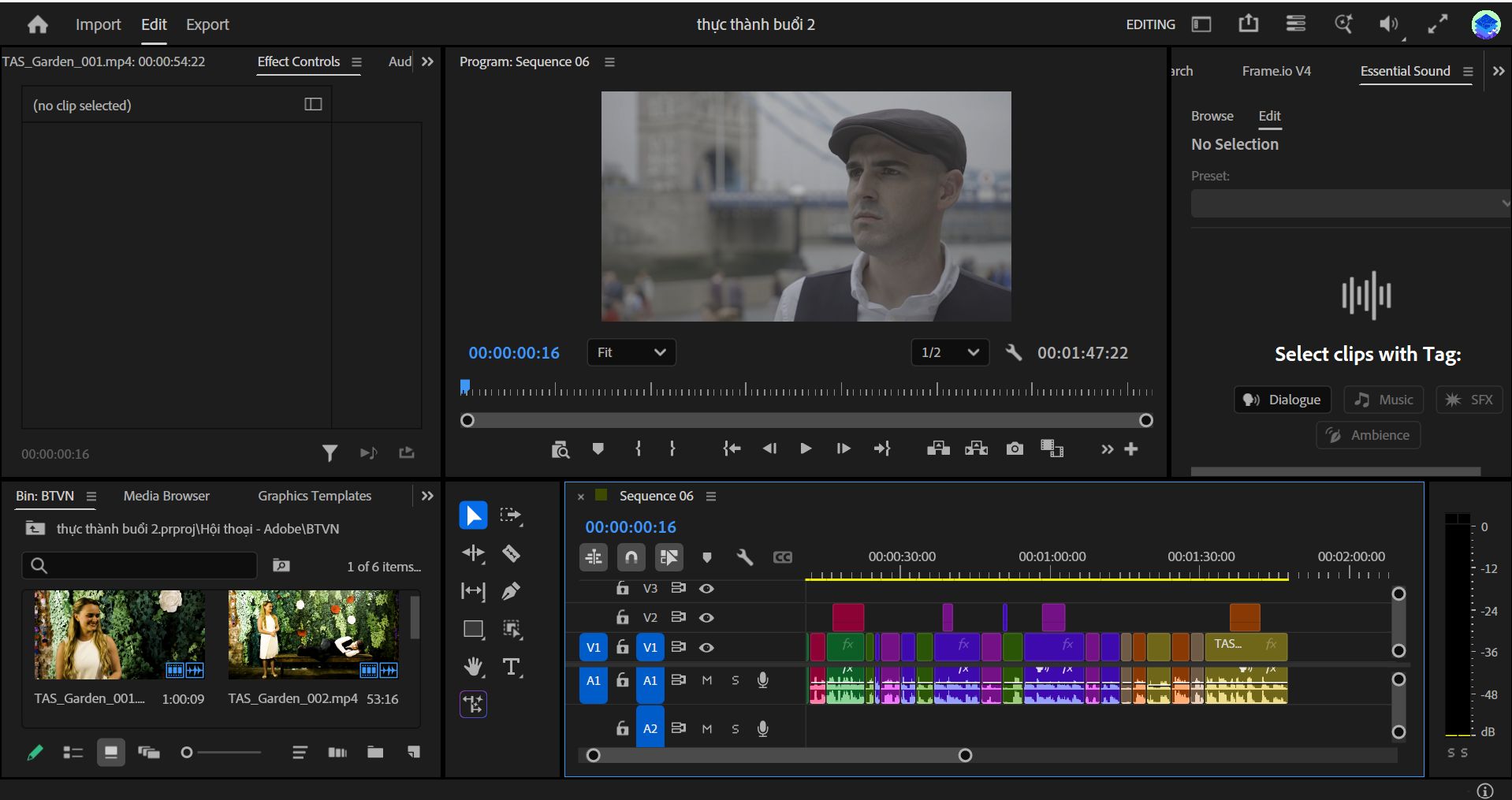Click the Bin search field

click(140, 565)
